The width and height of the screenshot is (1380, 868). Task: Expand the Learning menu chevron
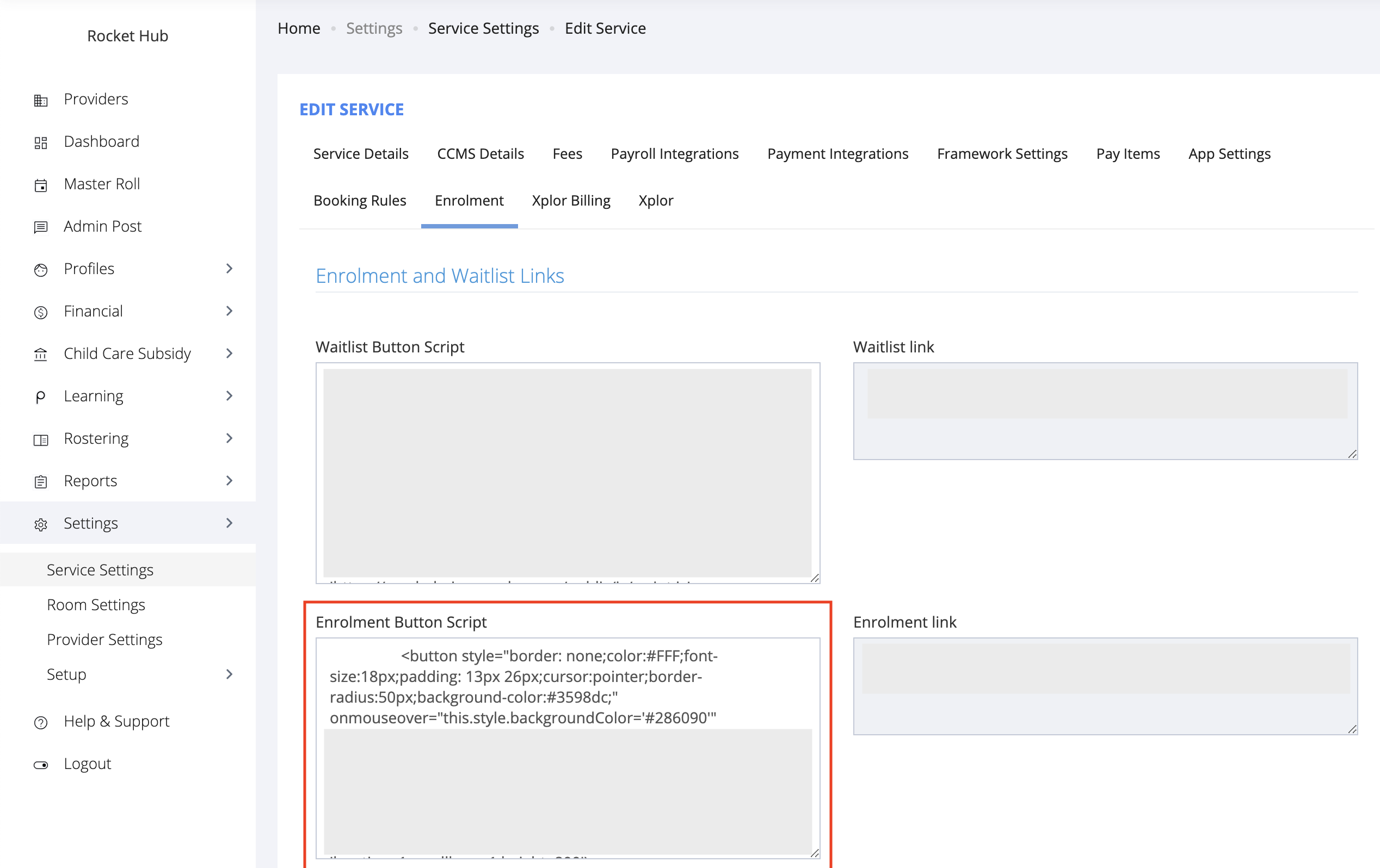(229, 396)
